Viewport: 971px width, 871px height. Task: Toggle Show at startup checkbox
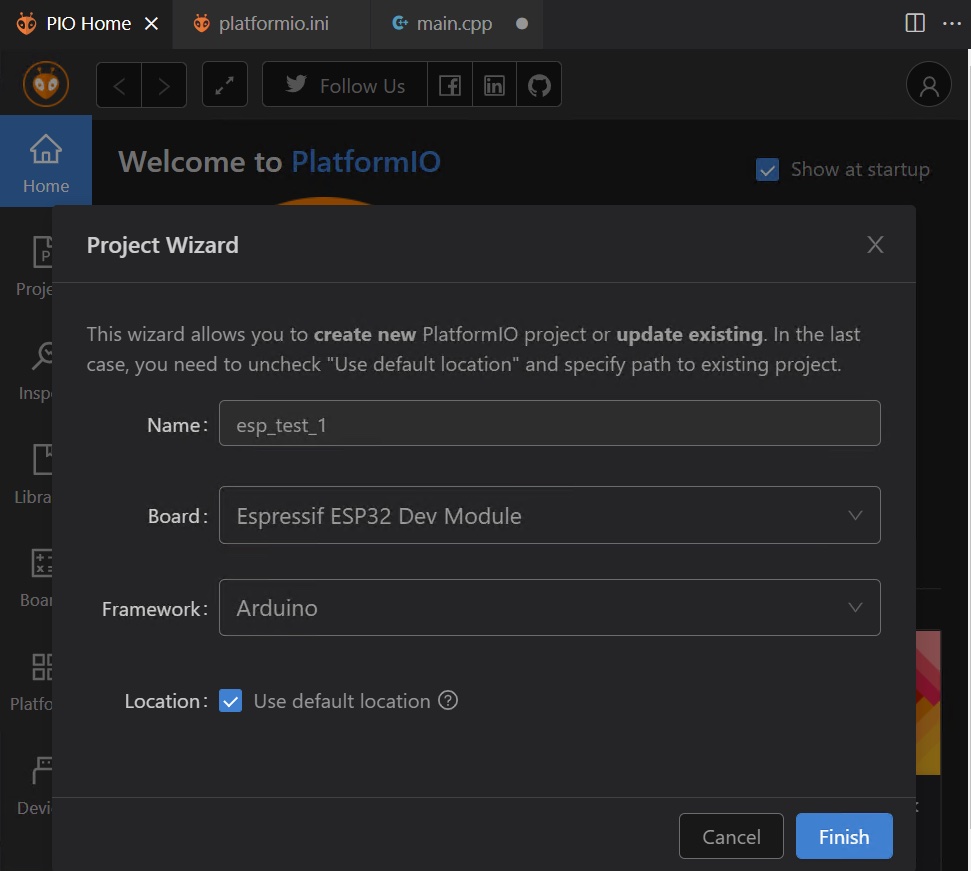click(767, 170)
